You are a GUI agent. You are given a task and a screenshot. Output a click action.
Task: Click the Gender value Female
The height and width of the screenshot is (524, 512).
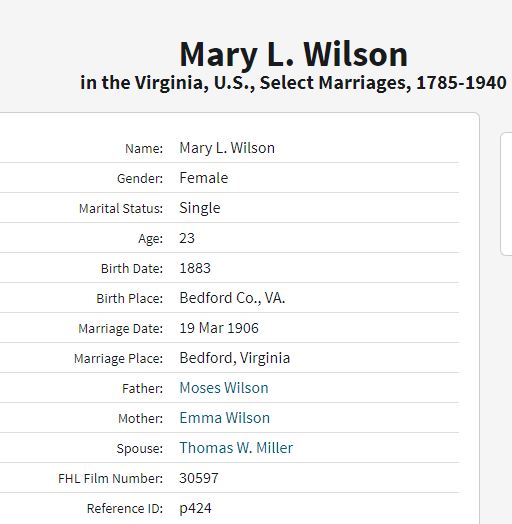[204, 178]
